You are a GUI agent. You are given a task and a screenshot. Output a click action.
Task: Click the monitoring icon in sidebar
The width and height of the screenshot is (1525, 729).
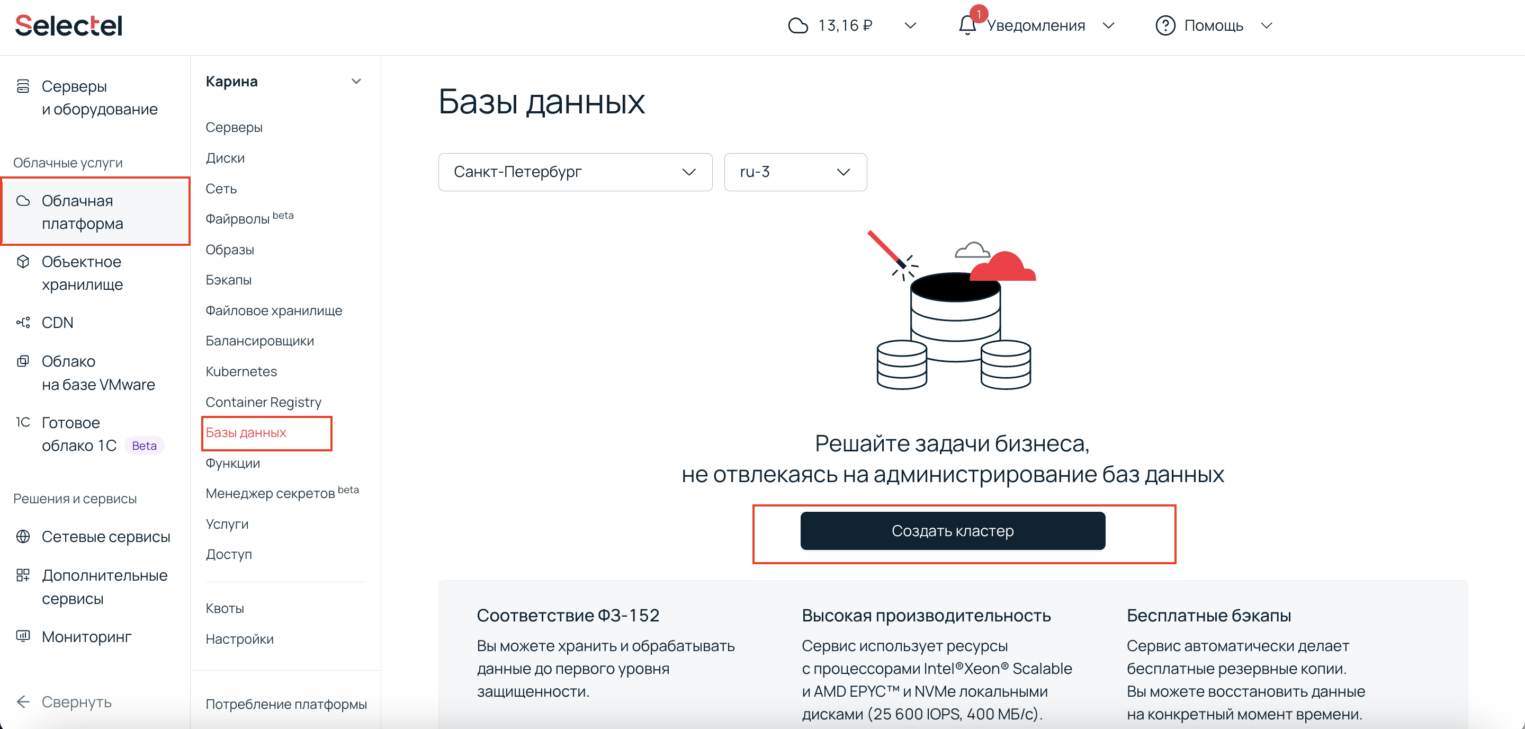point(23,637)
